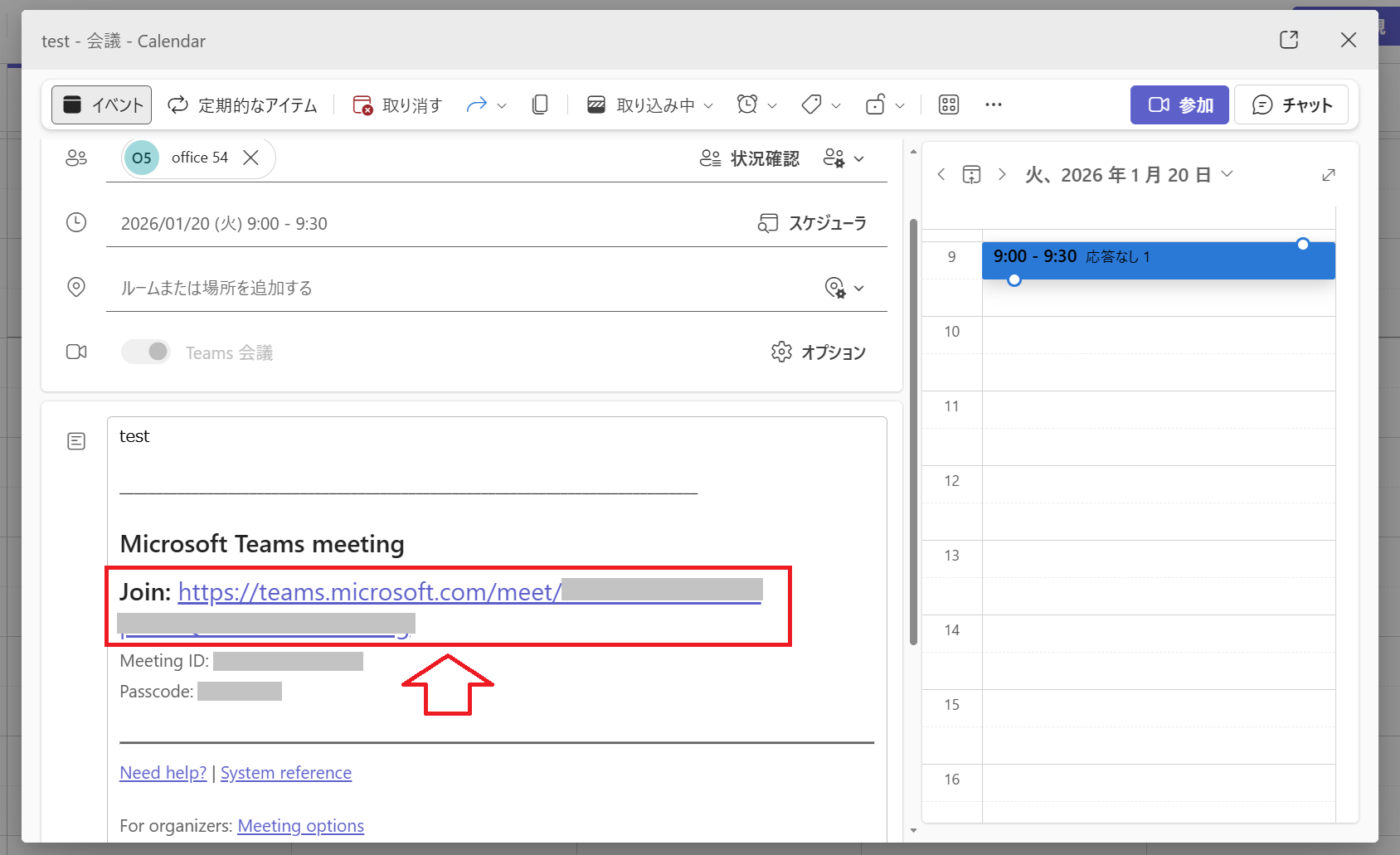Select 定期的なアイテム in the toolbar
1400x855 pixels.
[243, 104]
